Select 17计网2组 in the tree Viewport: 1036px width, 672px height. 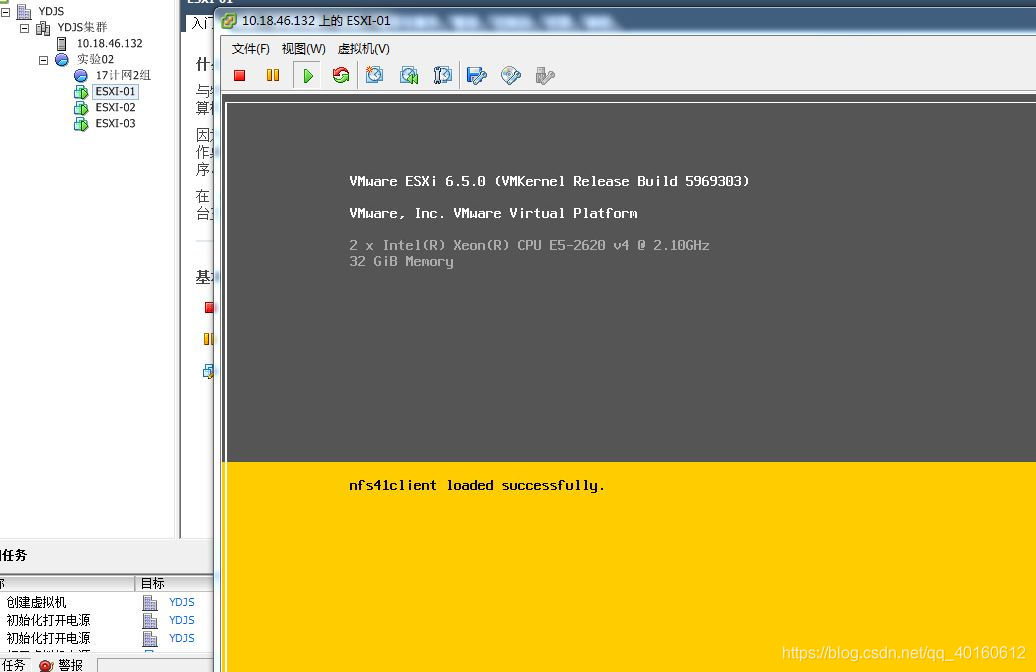(x=123, y=75)
